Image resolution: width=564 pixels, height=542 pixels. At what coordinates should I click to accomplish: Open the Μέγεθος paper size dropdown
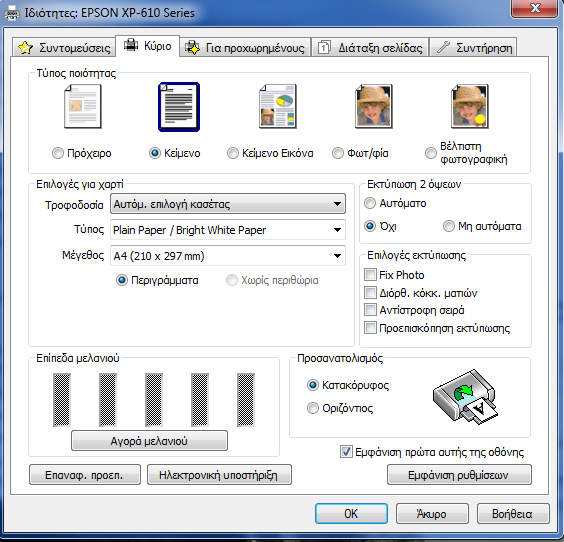pos(228,256)
